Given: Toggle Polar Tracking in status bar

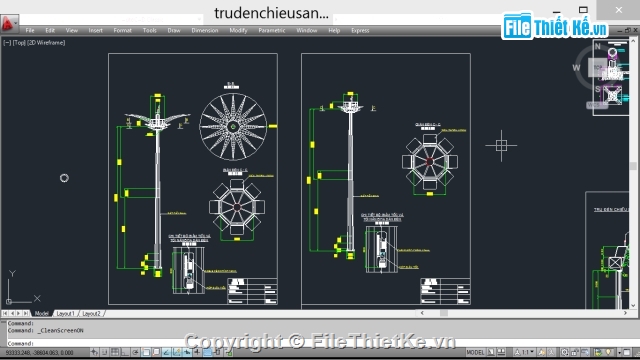Looking at the screenshot, I should [x=135, y=352].
